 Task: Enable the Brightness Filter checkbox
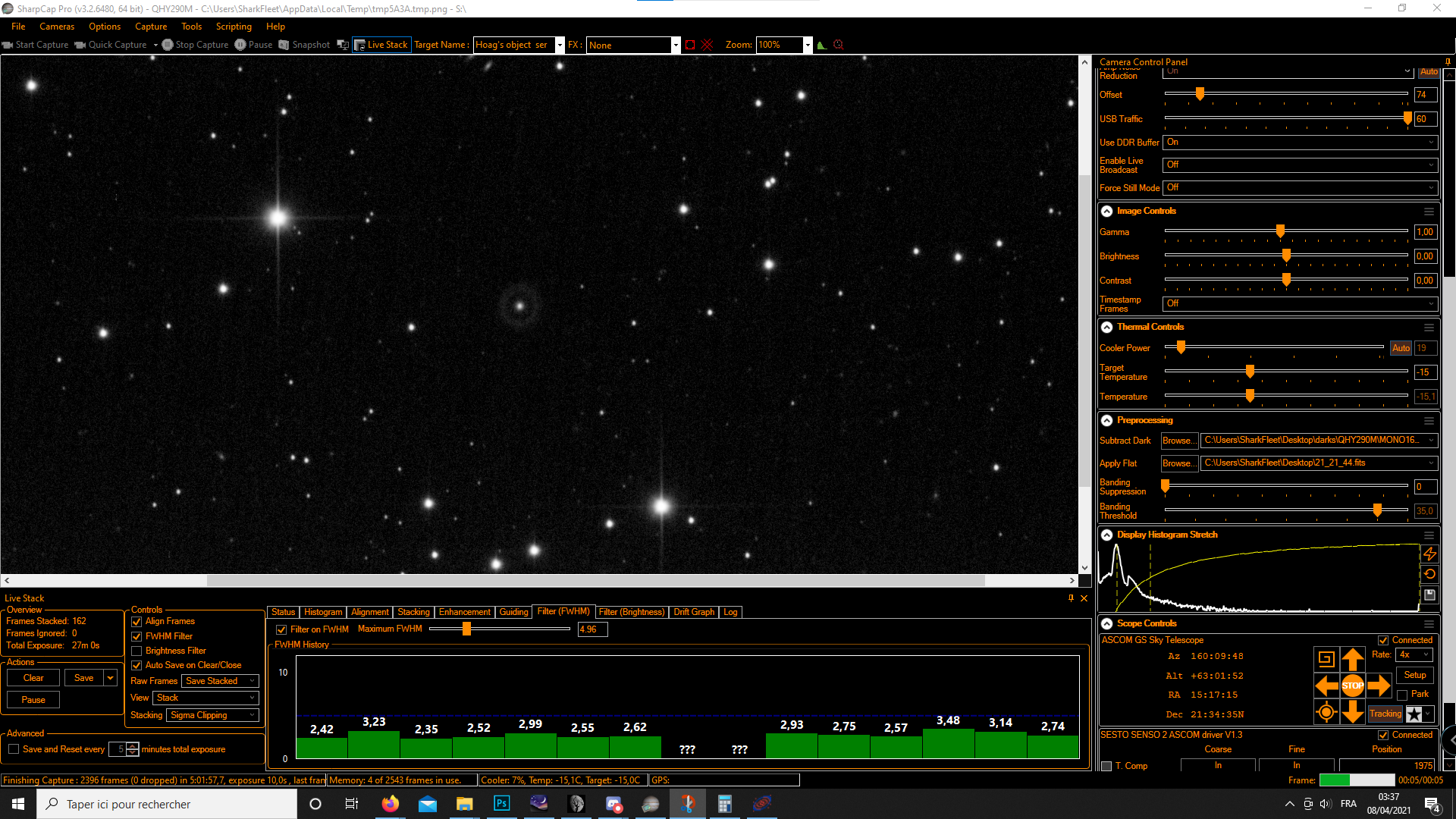136,651
